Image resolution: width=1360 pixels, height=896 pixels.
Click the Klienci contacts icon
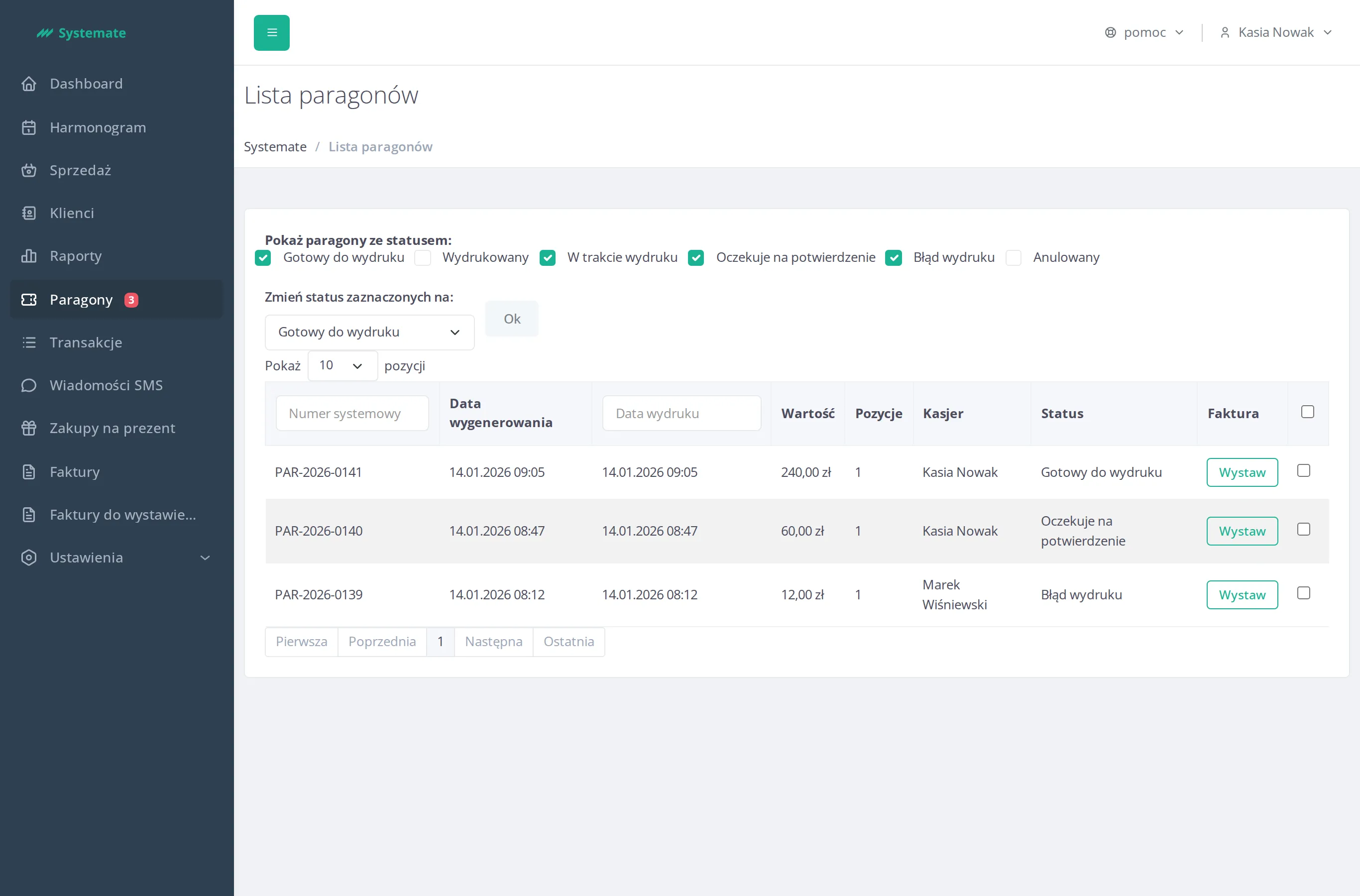pyautogui.click(x=28, y=213)
